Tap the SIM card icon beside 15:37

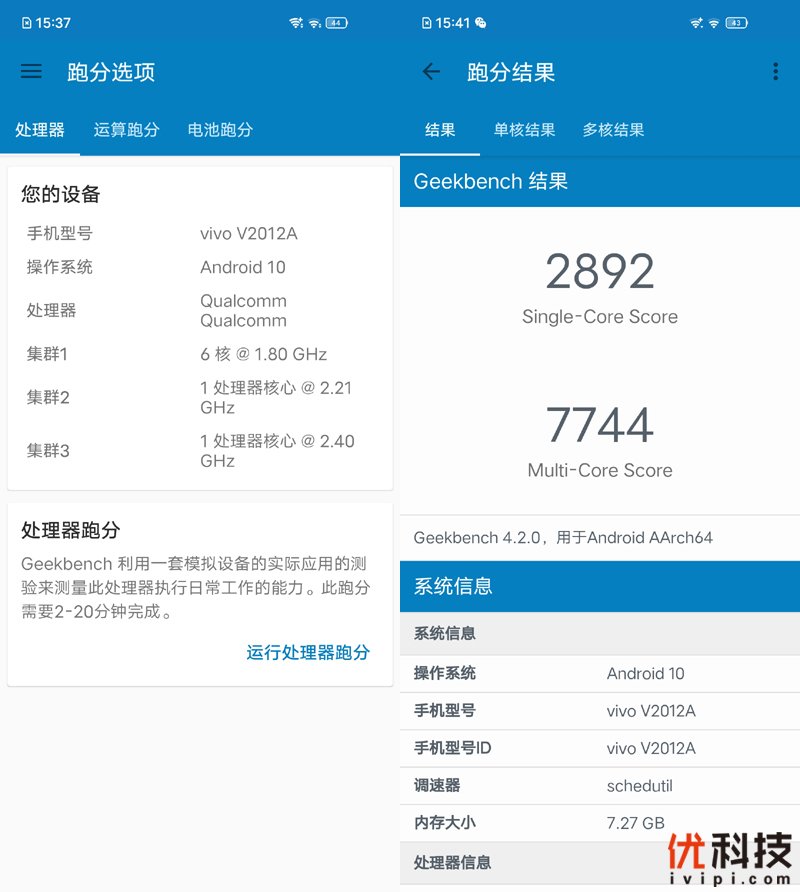click(x=25, y=23)
